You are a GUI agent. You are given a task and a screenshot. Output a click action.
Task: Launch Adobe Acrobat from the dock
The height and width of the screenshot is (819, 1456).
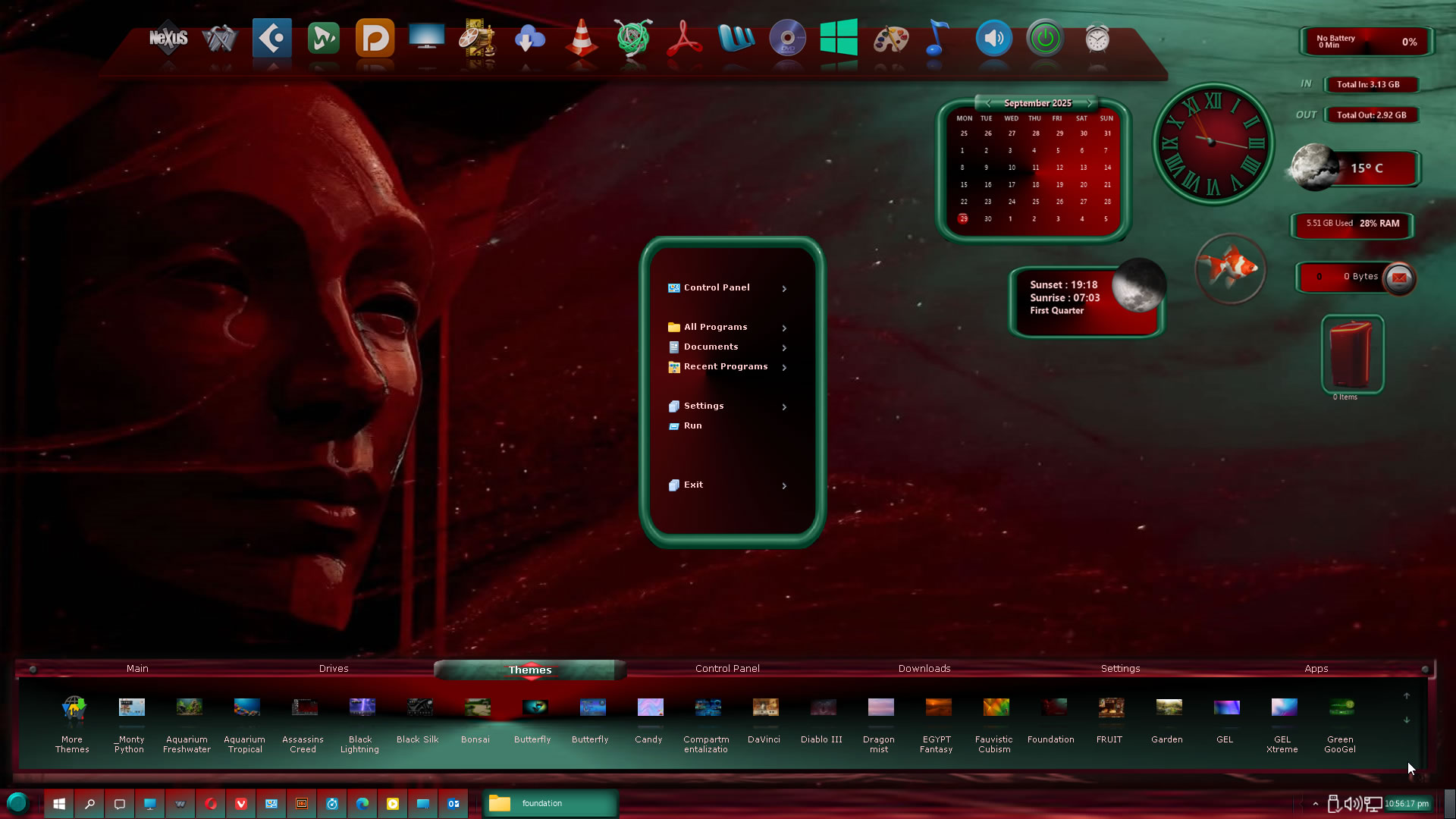tap(684, 39)
